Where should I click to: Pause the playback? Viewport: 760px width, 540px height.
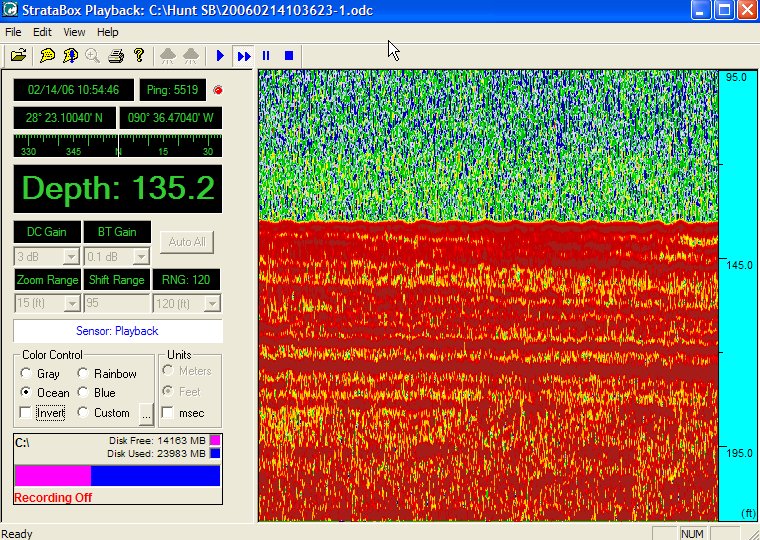point(266,56)
